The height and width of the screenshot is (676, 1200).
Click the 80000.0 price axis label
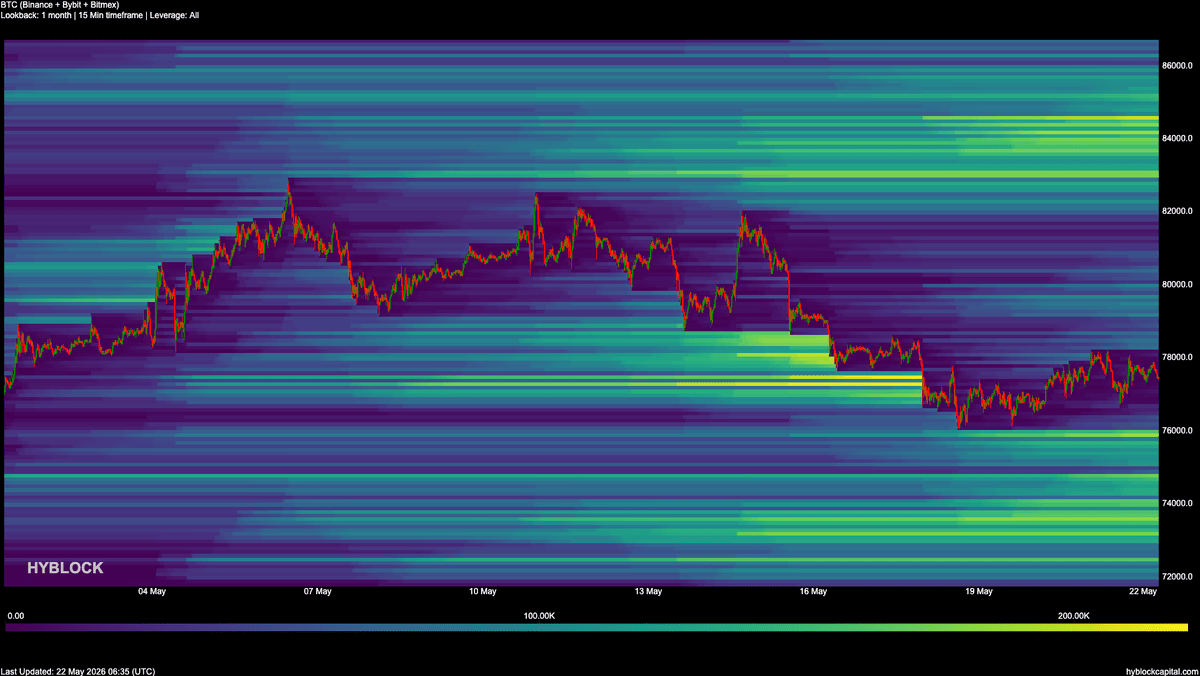[x=1178, y=284]
